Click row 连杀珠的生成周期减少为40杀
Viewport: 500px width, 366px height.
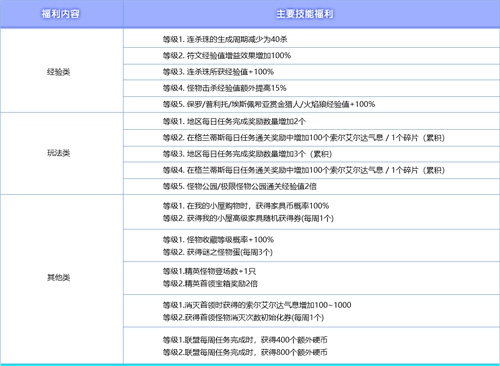click(311, 39)
